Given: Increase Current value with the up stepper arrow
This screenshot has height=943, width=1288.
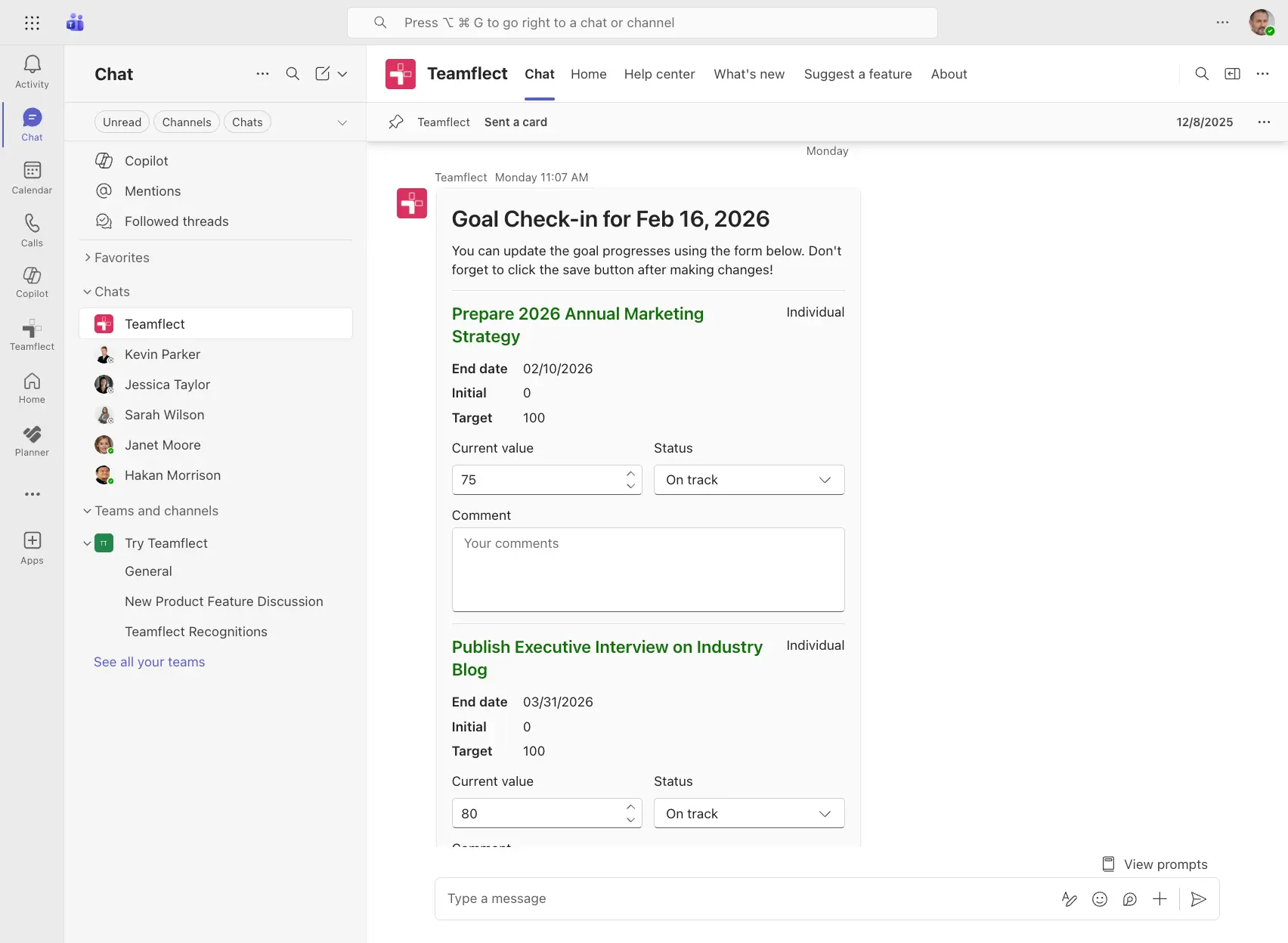Looking at the screenshot, I should tap(630, 473).
